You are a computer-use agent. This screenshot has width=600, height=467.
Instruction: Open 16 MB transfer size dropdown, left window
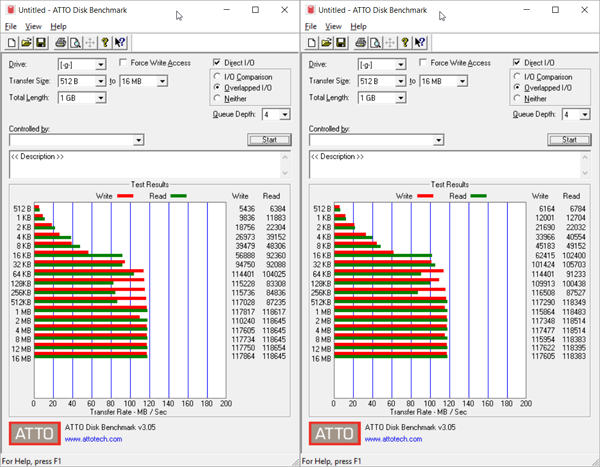click(x=162, y=81)
